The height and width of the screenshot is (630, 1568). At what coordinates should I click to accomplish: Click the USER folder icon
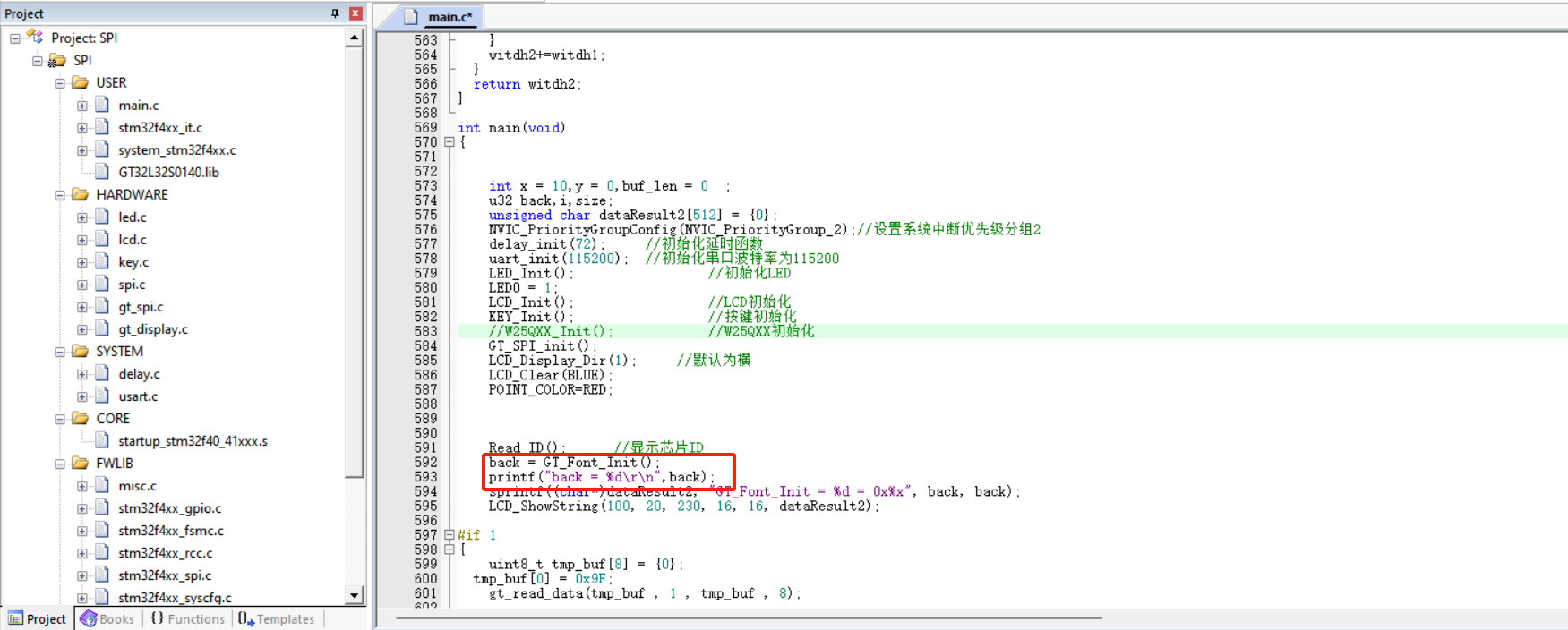click(x=80, y=82)
